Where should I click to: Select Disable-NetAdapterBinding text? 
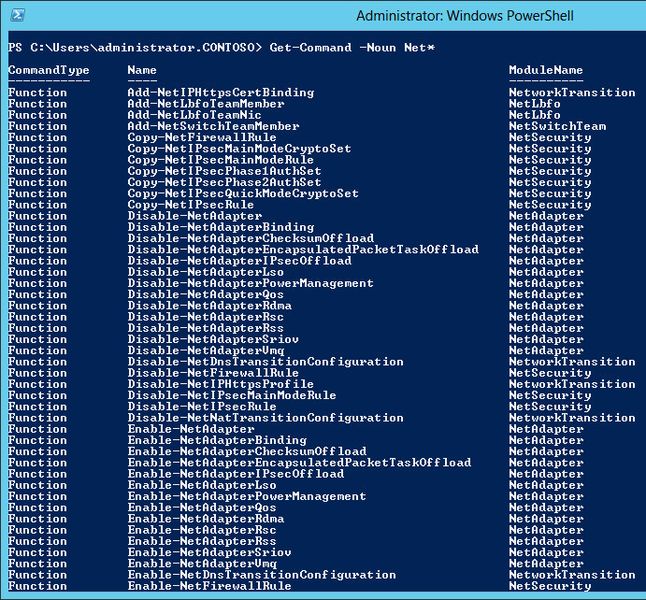pyautogui.click(x=221, y=227)
